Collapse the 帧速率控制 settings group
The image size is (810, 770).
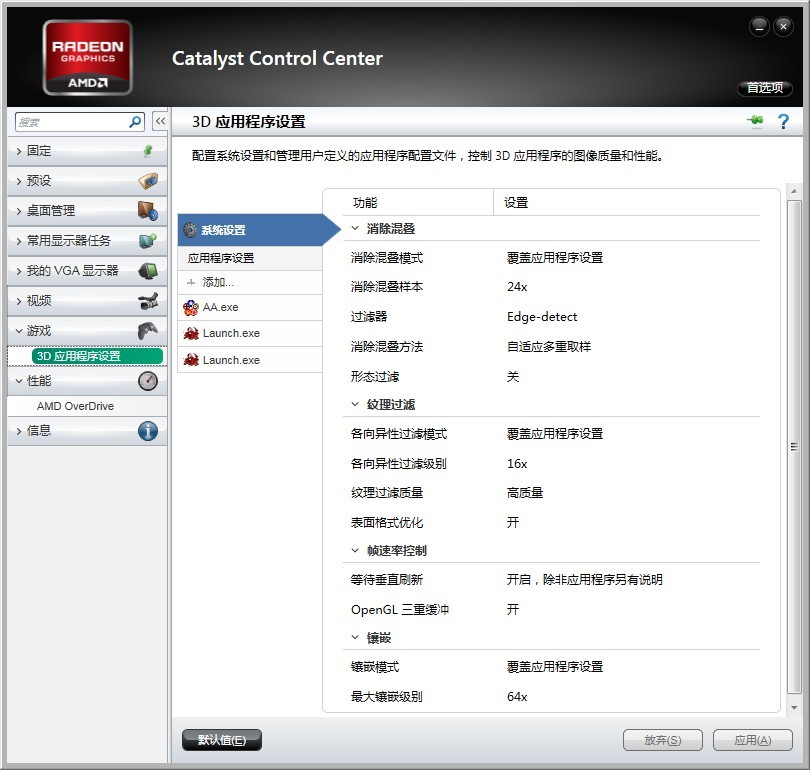(x=355, y=551)
